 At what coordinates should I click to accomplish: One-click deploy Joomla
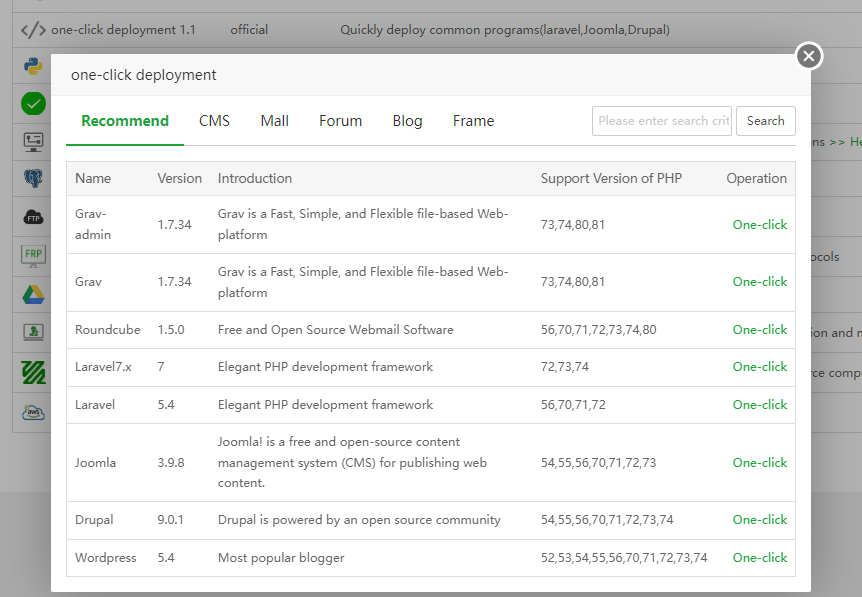759,463
